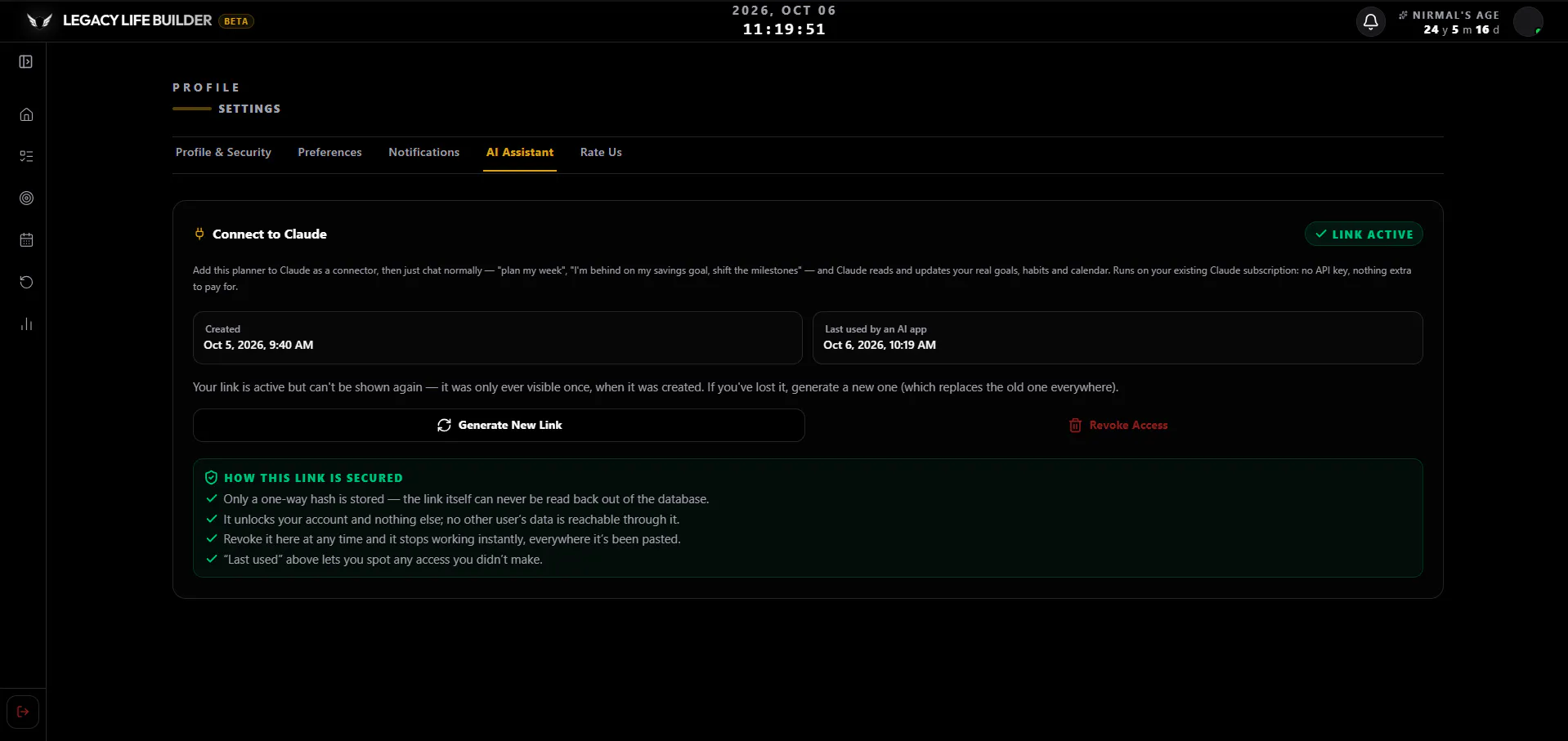Screen dimensions: 1568x741
Task: Open the Rate Us tab
Action: 601,153
